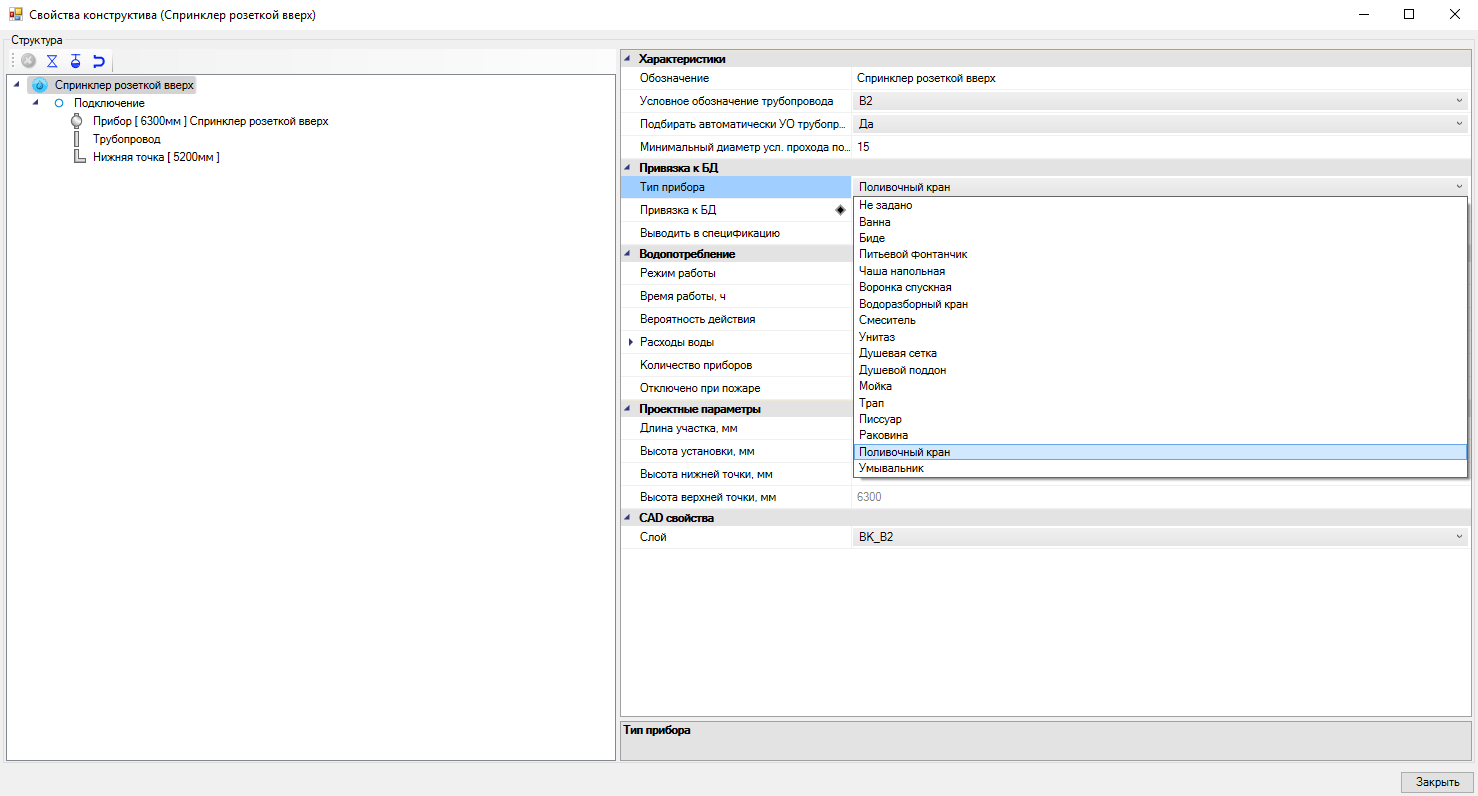Open the Слой BK_B2 dropdown
Screen dimensions: 1478x796
pos(1460,537)
